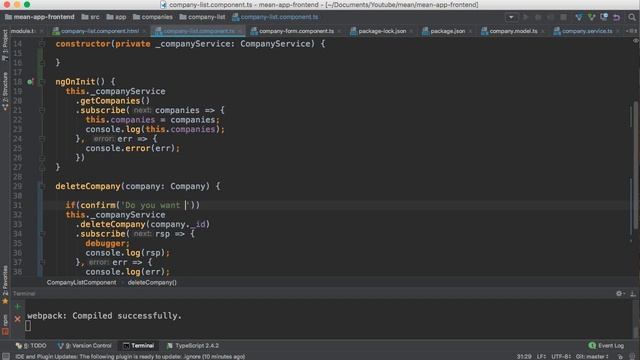The width and height of the screenshot is (640, 360).
Task: Change line separator LF in status bar
Action: [541, 357]
